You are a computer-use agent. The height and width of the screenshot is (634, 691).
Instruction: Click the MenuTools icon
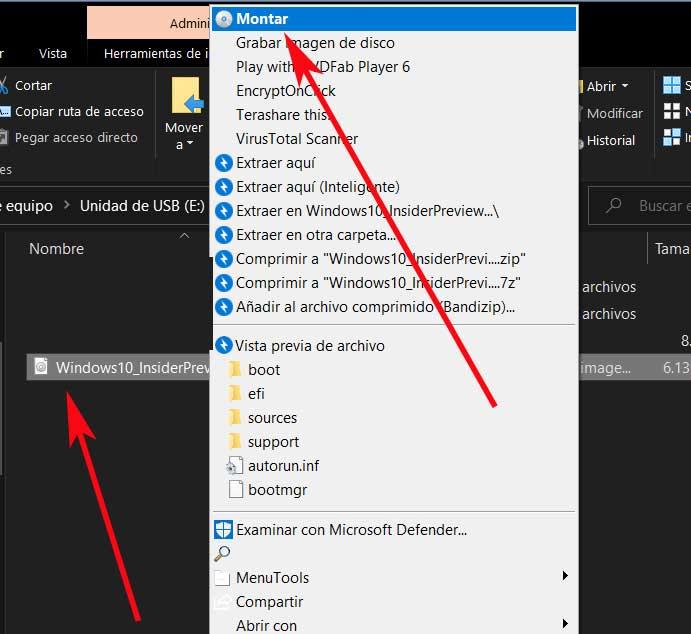pyautogui.click(x=223, y=578)
